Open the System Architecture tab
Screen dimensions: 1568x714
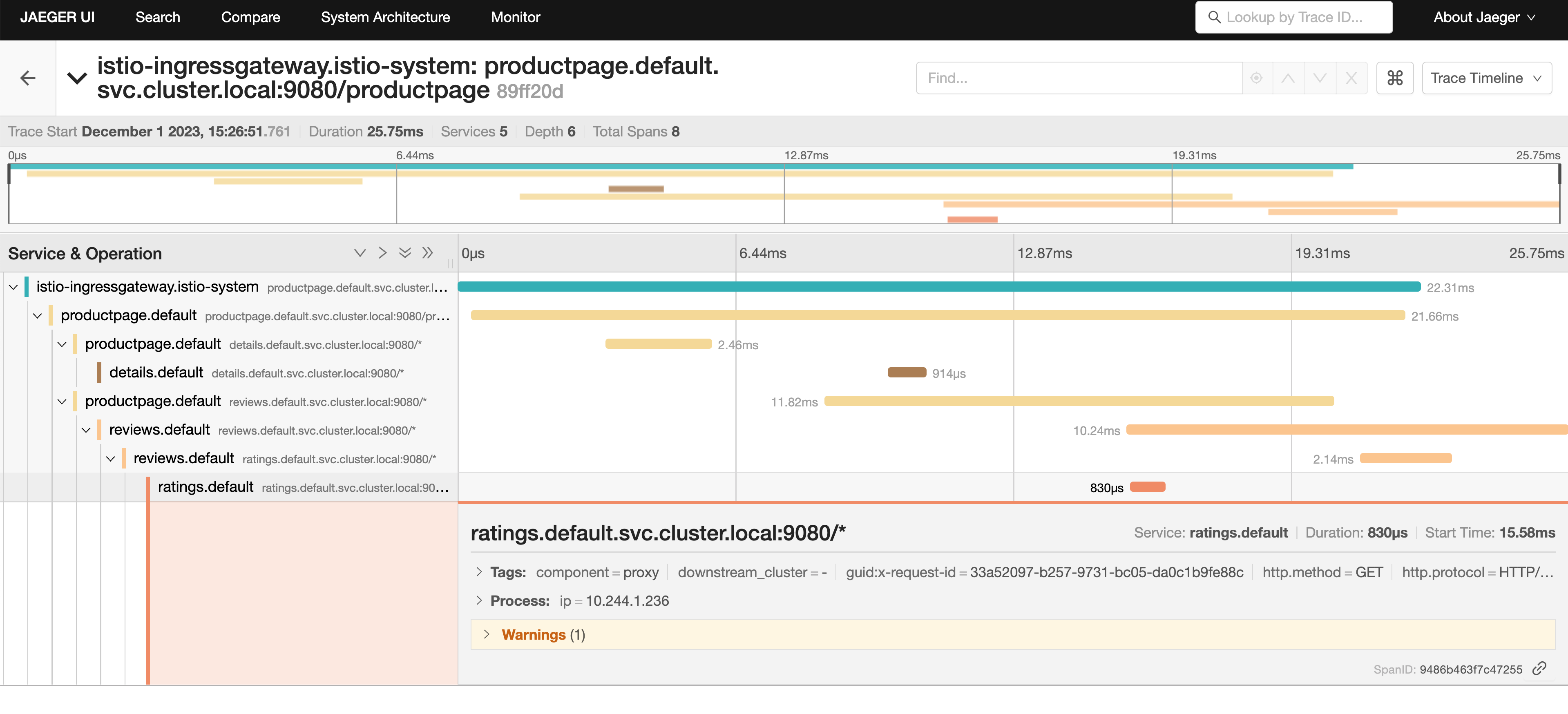click(x=385, y=17)
